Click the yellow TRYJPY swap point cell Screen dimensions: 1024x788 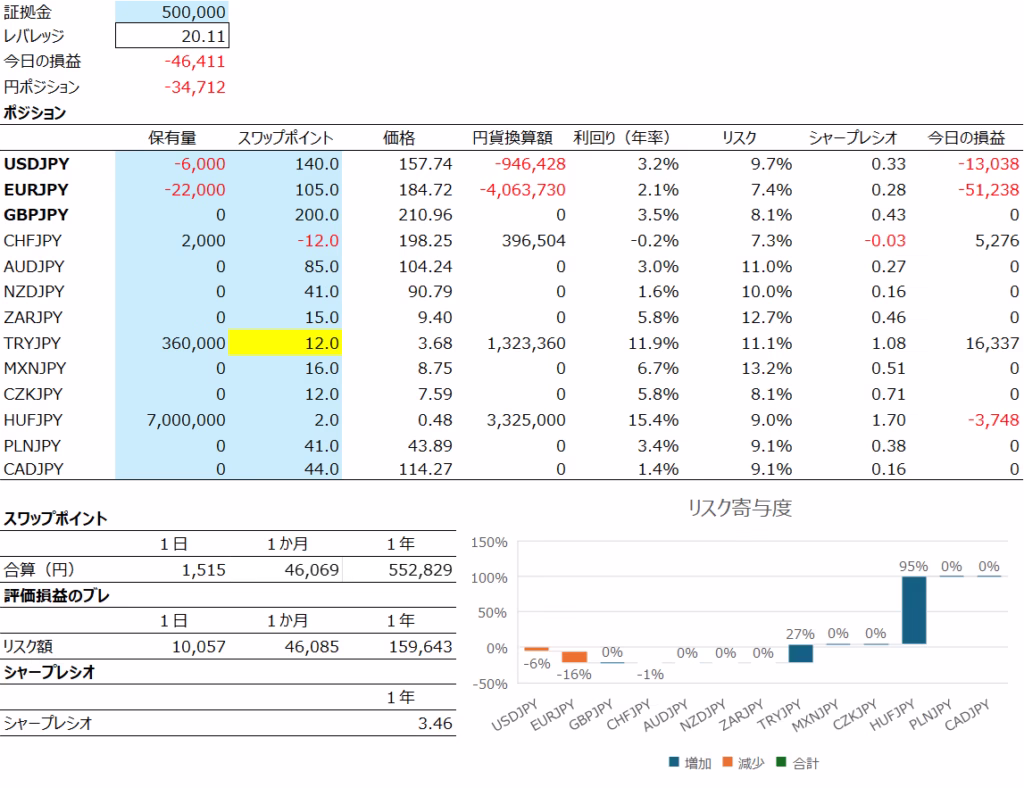coord(285,343)
